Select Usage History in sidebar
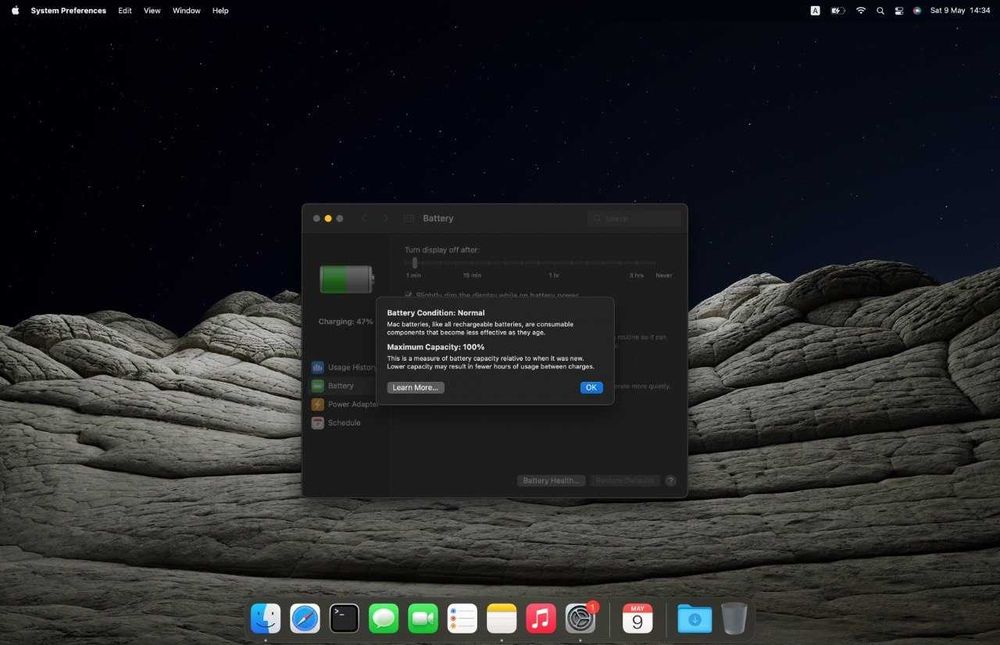Screen dimensions: 1000x645 [x=344, y=367]
